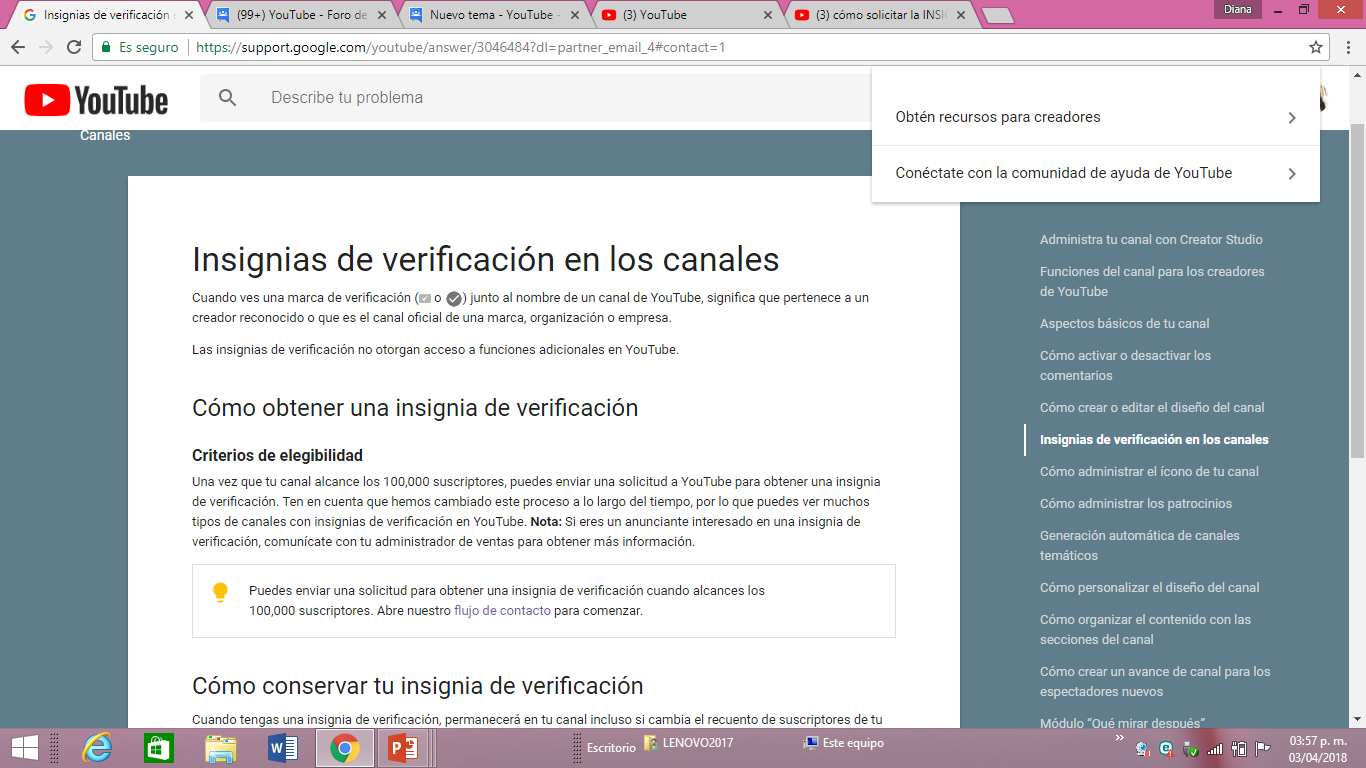Open 'Cómo activar o desactivar los comentarios'
The height and width of the screenshot is (768, 1366).
1125,366
